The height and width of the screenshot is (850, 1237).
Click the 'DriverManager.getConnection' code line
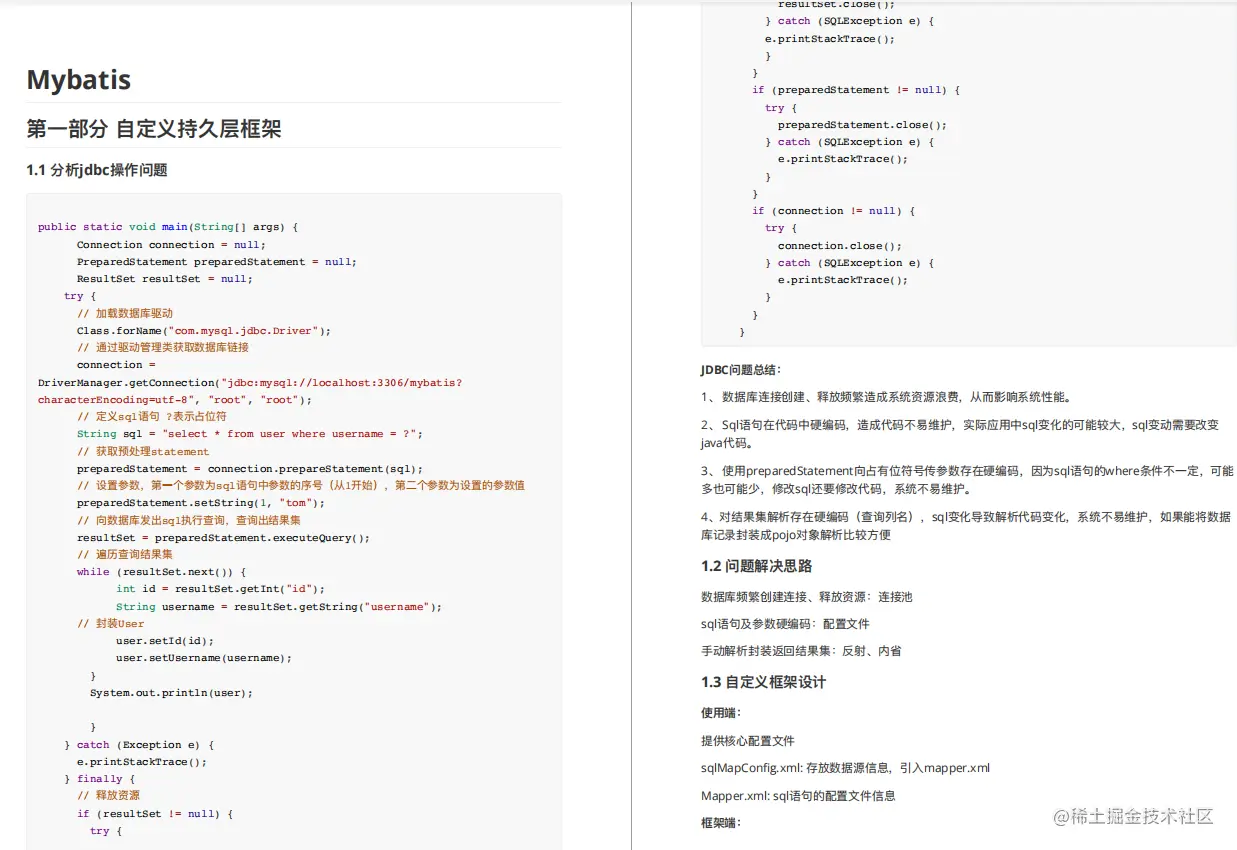pyautogui.click(x=250, y=383)
